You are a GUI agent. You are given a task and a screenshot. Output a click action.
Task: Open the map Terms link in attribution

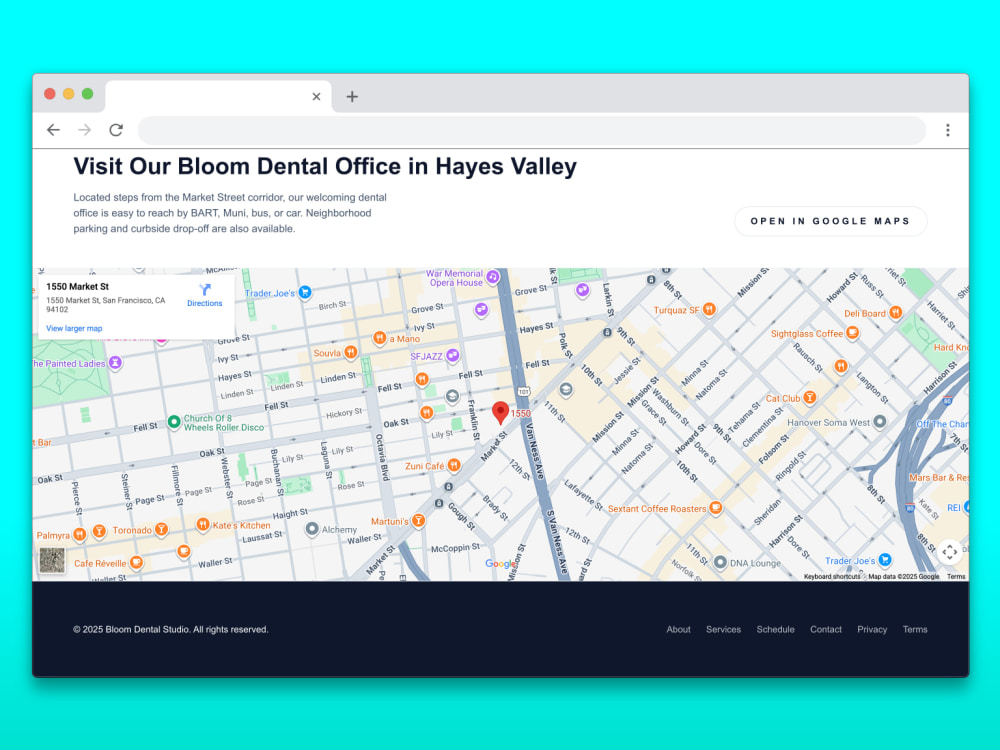(956, 577)
